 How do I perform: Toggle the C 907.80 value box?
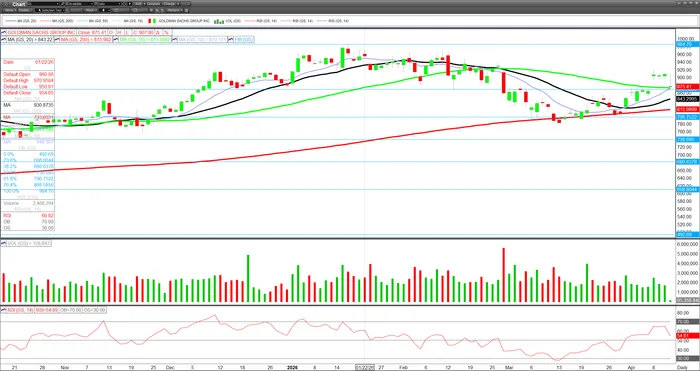click(x=143, y=33)
